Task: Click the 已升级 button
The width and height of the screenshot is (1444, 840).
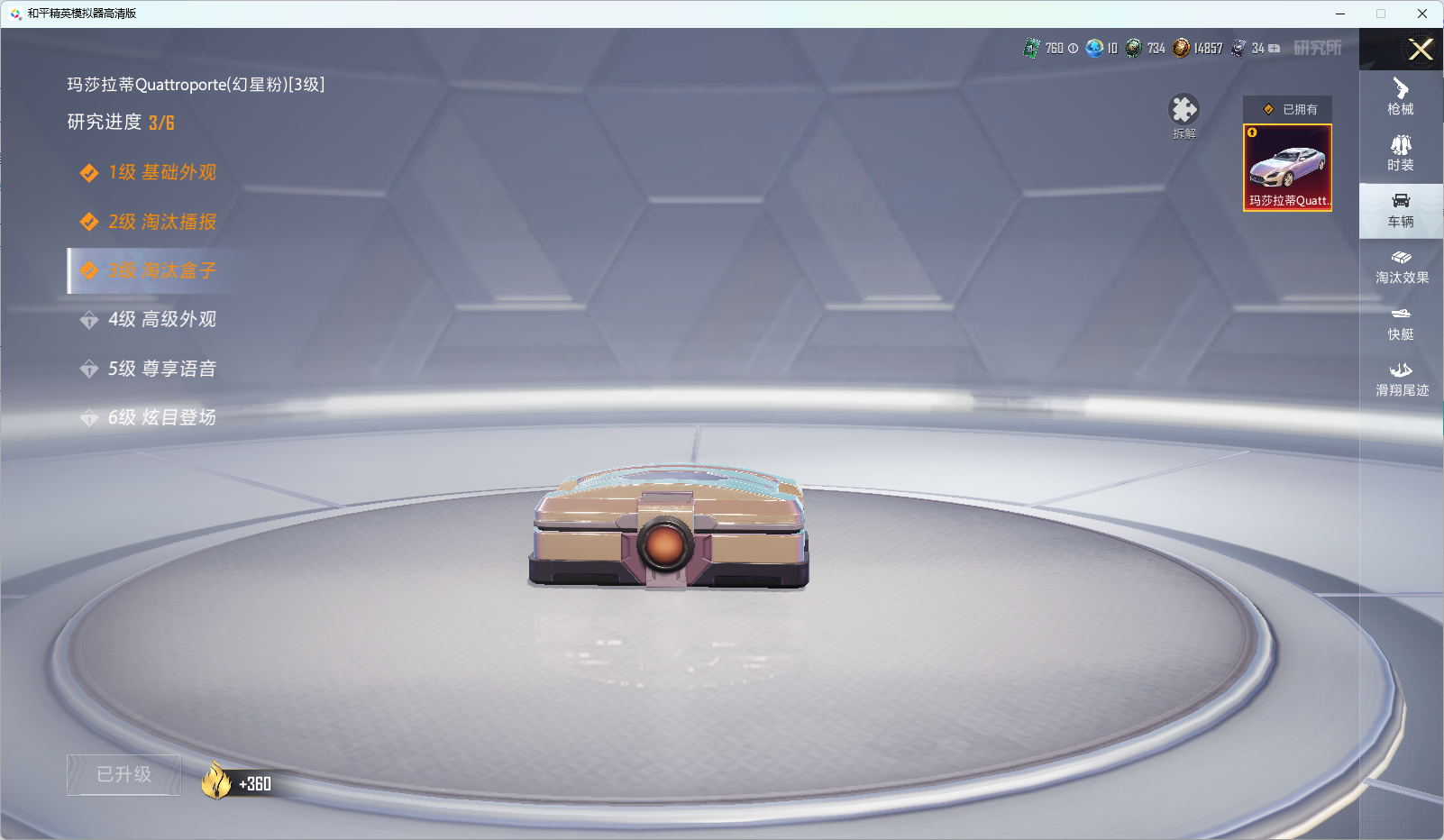Action: (x=124, y=775)
